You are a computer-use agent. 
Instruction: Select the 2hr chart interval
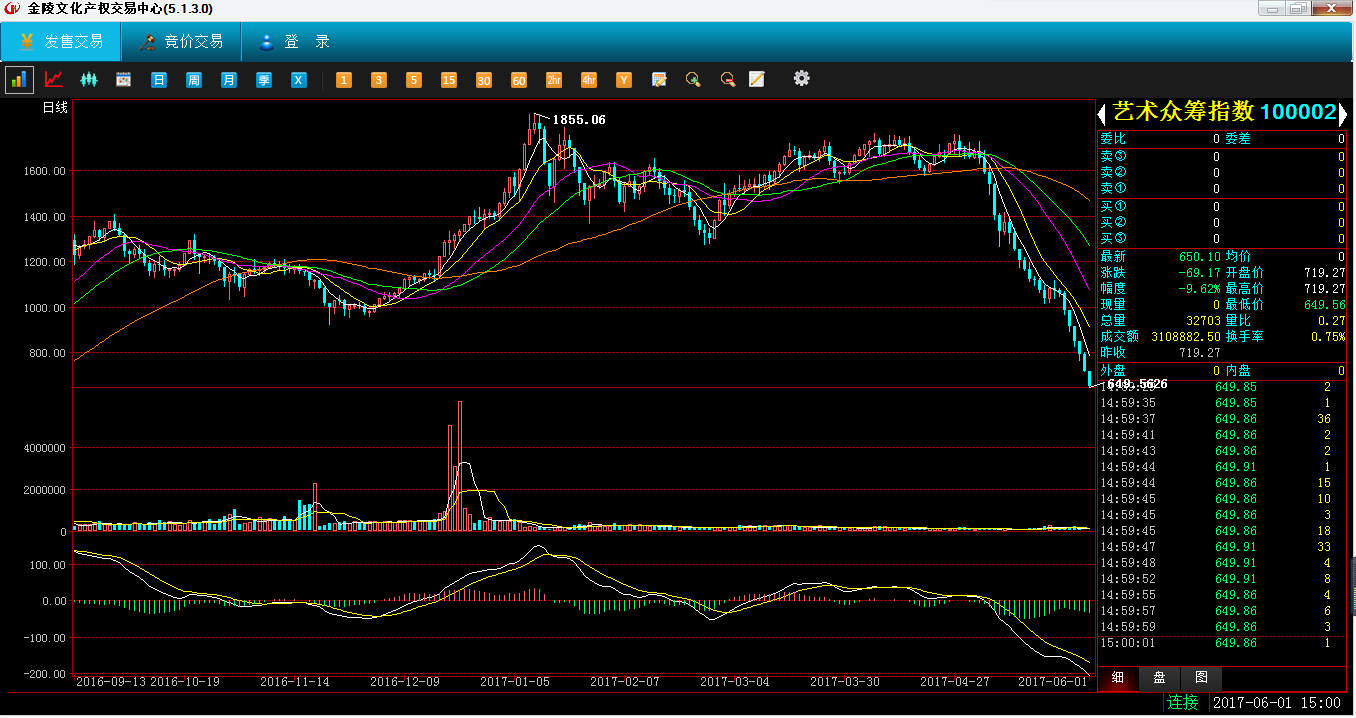(x=554, y=79)
